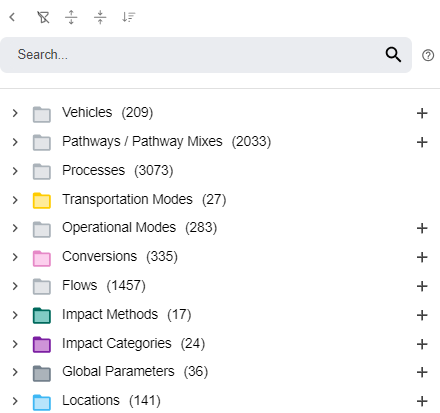The image size is (440, 413).
Task: Expand the Vehicles tree chevron
Action: (15, 113)
